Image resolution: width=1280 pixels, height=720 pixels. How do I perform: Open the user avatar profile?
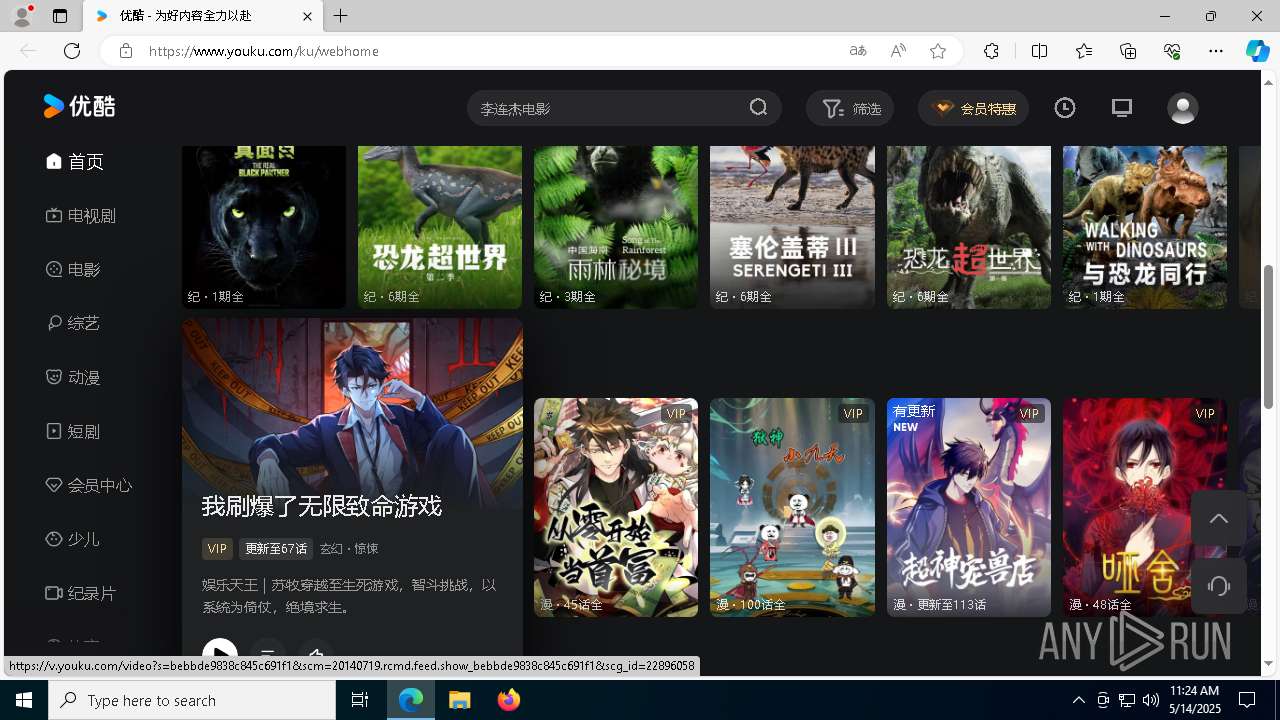tap(1183, 108)
